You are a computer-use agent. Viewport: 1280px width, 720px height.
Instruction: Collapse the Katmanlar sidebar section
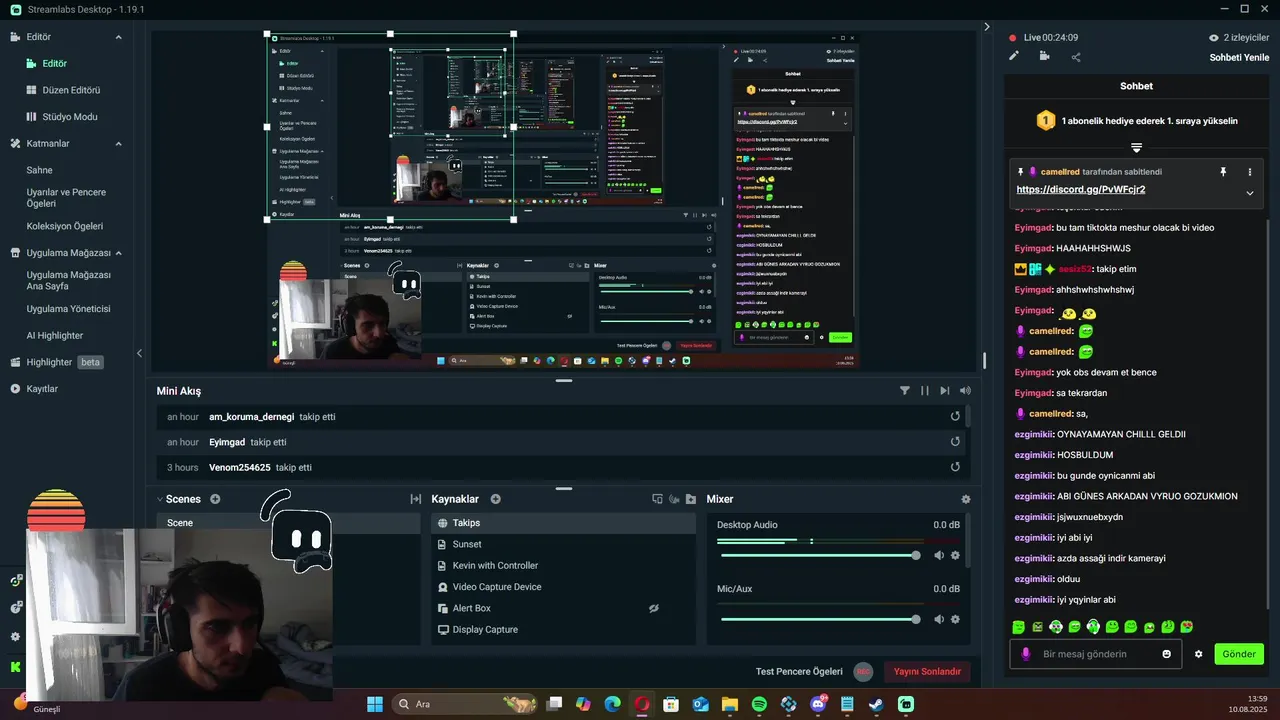118,144
